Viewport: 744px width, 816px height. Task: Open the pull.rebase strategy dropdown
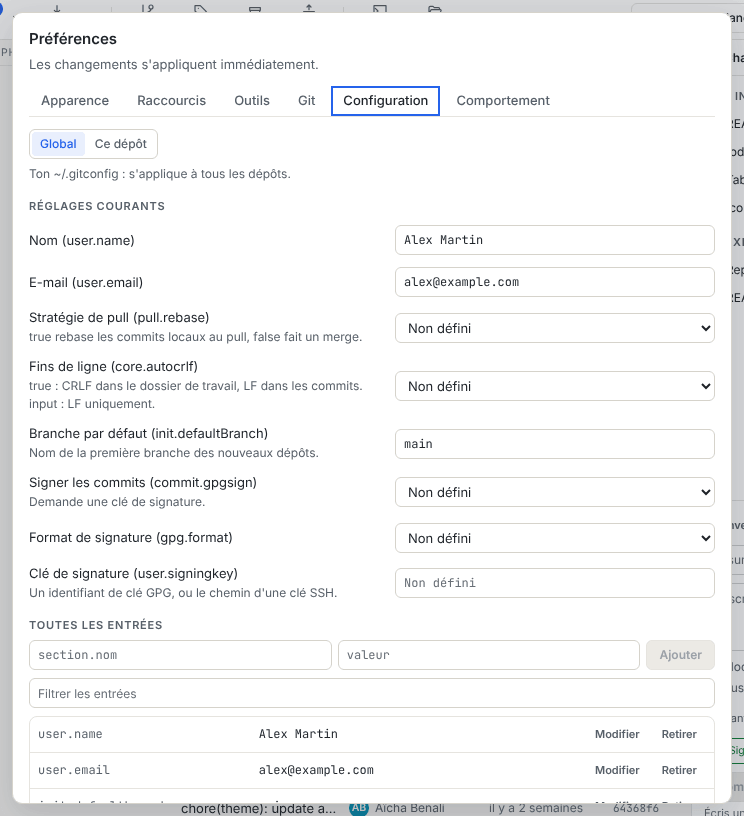[x=555, y=328]
